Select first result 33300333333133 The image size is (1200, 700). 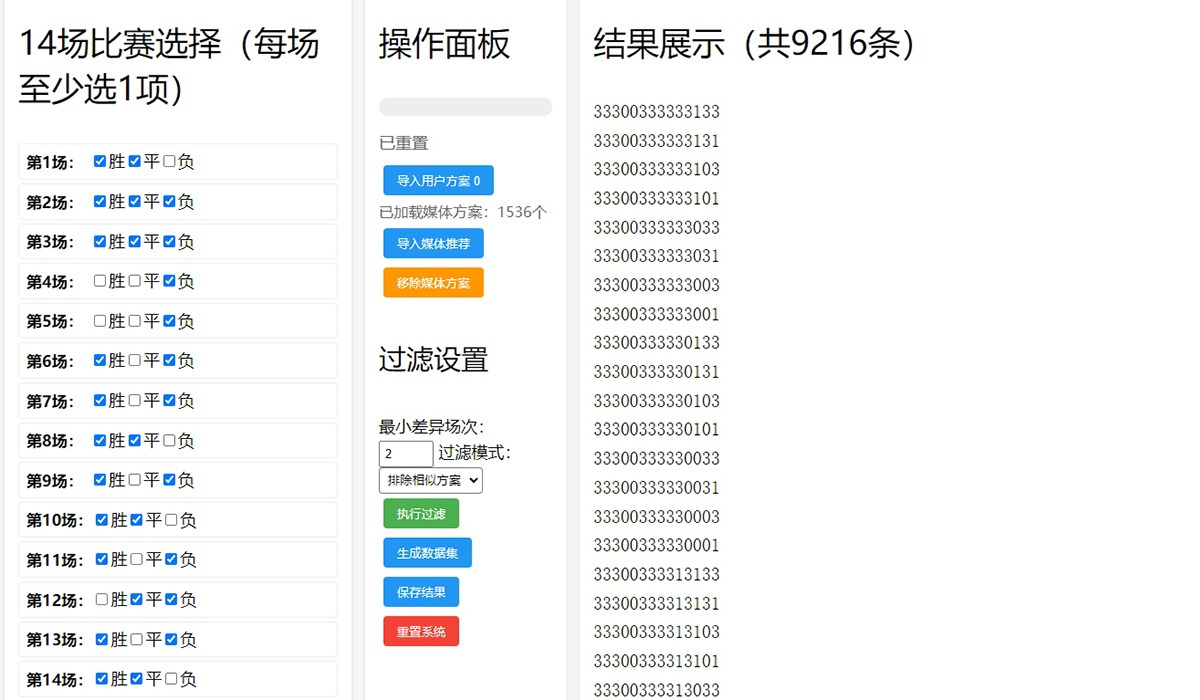click(x=656, y=112)
